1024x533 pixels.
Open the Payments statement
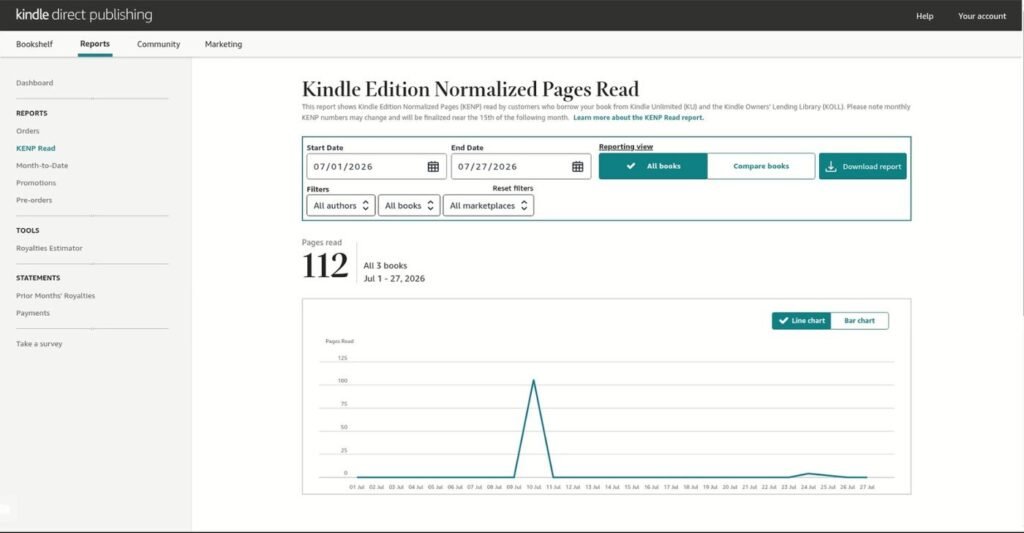click(x=33, y=313)
